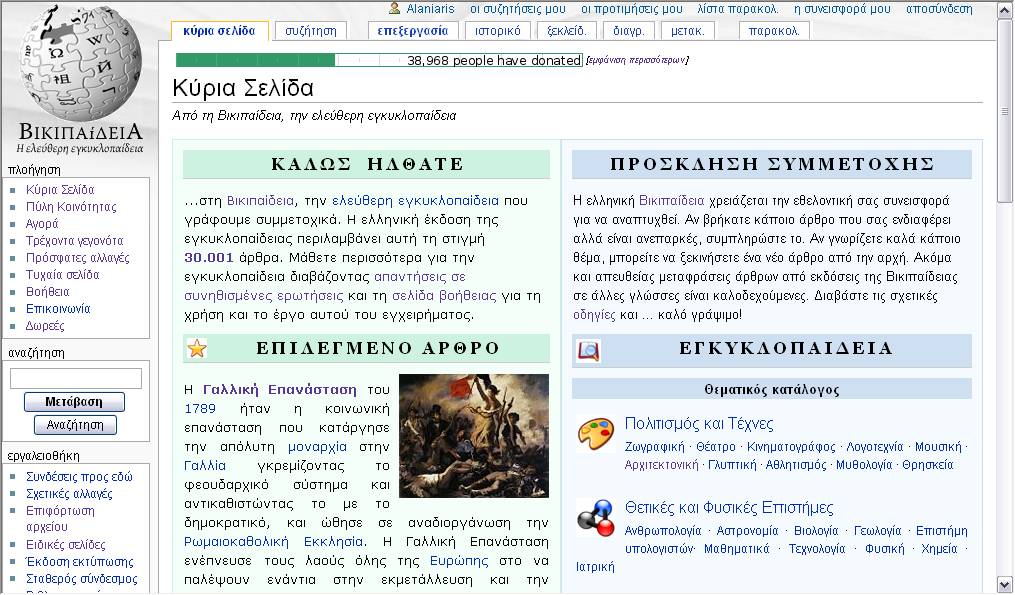The width and height of the screenshot is (1015, 595).
Task: Open the 1789 year link
Action: [x=200, y=408]
